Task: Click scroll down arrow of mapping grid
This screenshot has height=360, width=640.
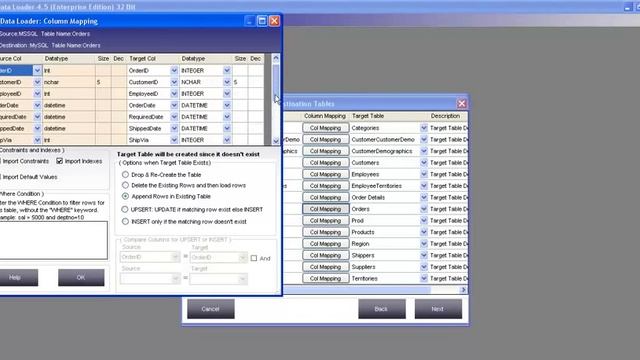Action: point(276,141)
